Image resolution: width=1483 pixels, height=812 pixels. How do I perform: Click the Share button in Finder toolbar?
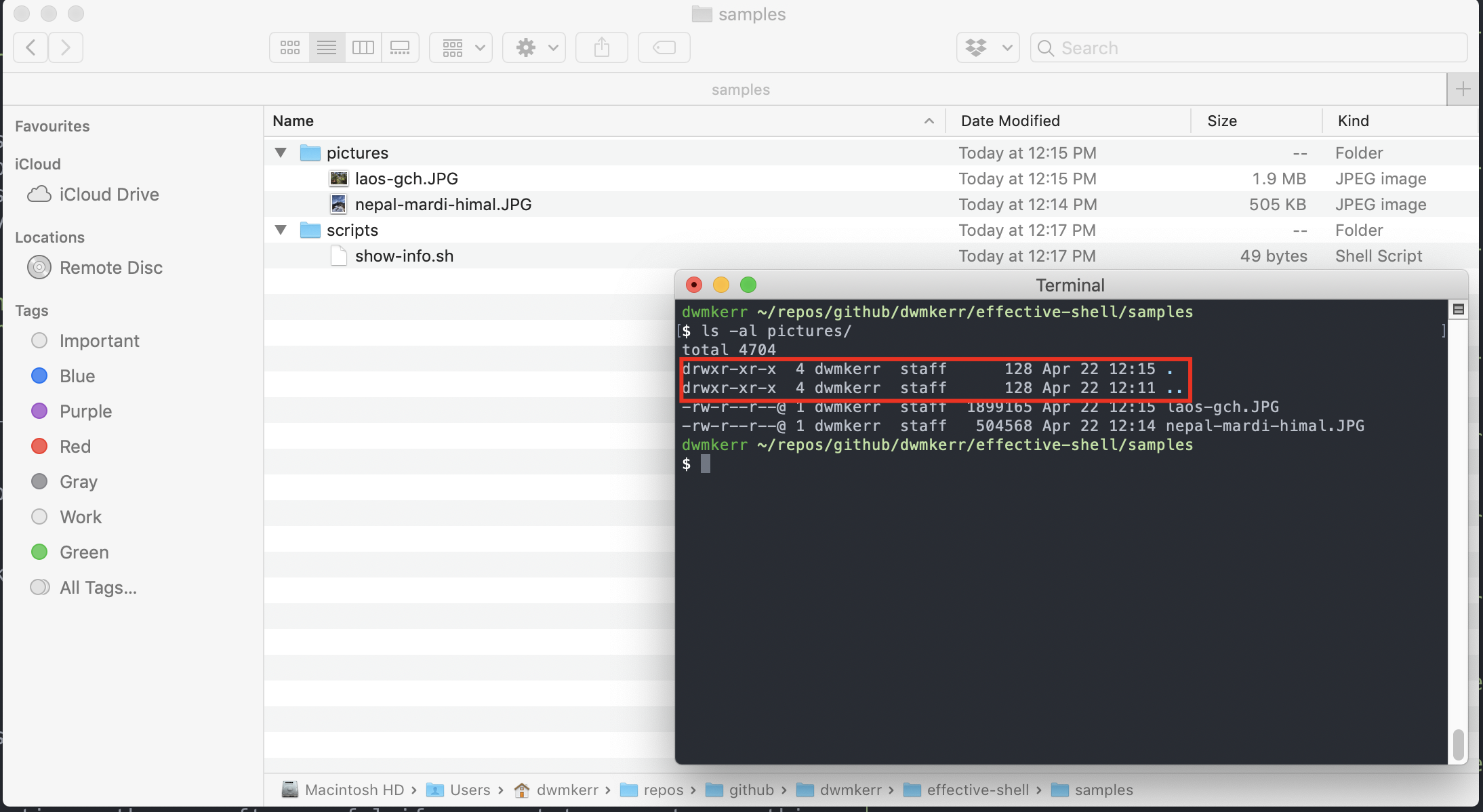coord(601,47)
